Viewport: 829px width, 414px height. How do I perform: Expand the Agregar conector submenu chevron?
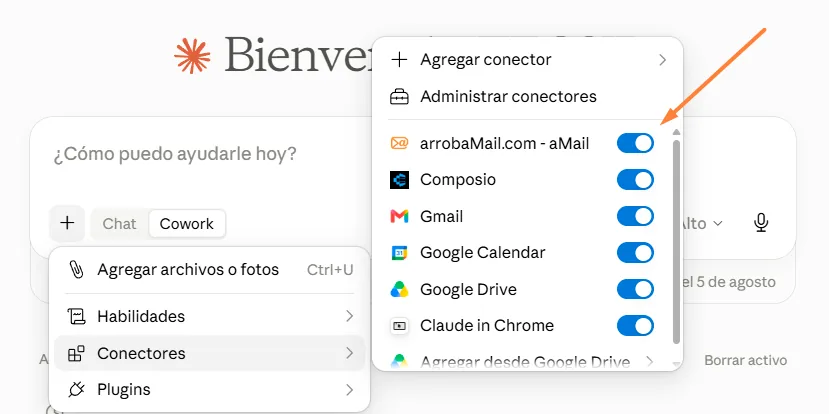pos(662,60)
